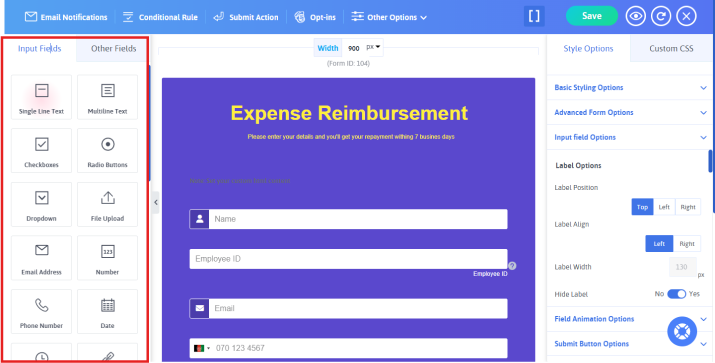
Task: Click the right panel scrollbar thumb
Action: point(710,161)
